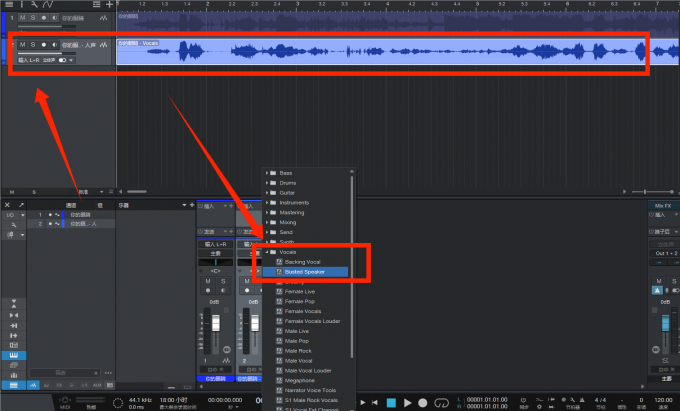The image size is (680, 411).
Task: Choose Narrator Voice Tools preset
Action: (x=310, y=390)
